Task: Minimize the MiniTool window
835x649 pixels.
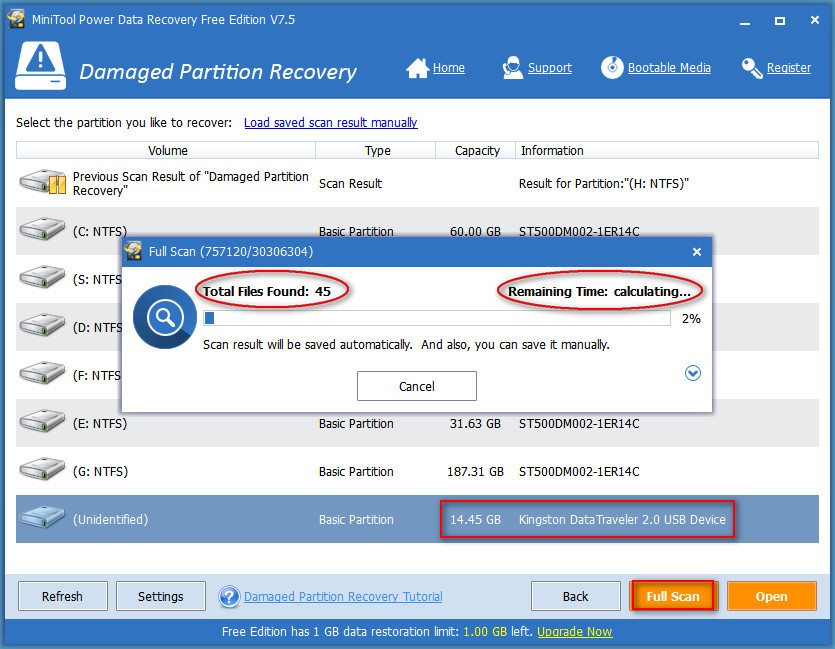Action: coord(744,21)
